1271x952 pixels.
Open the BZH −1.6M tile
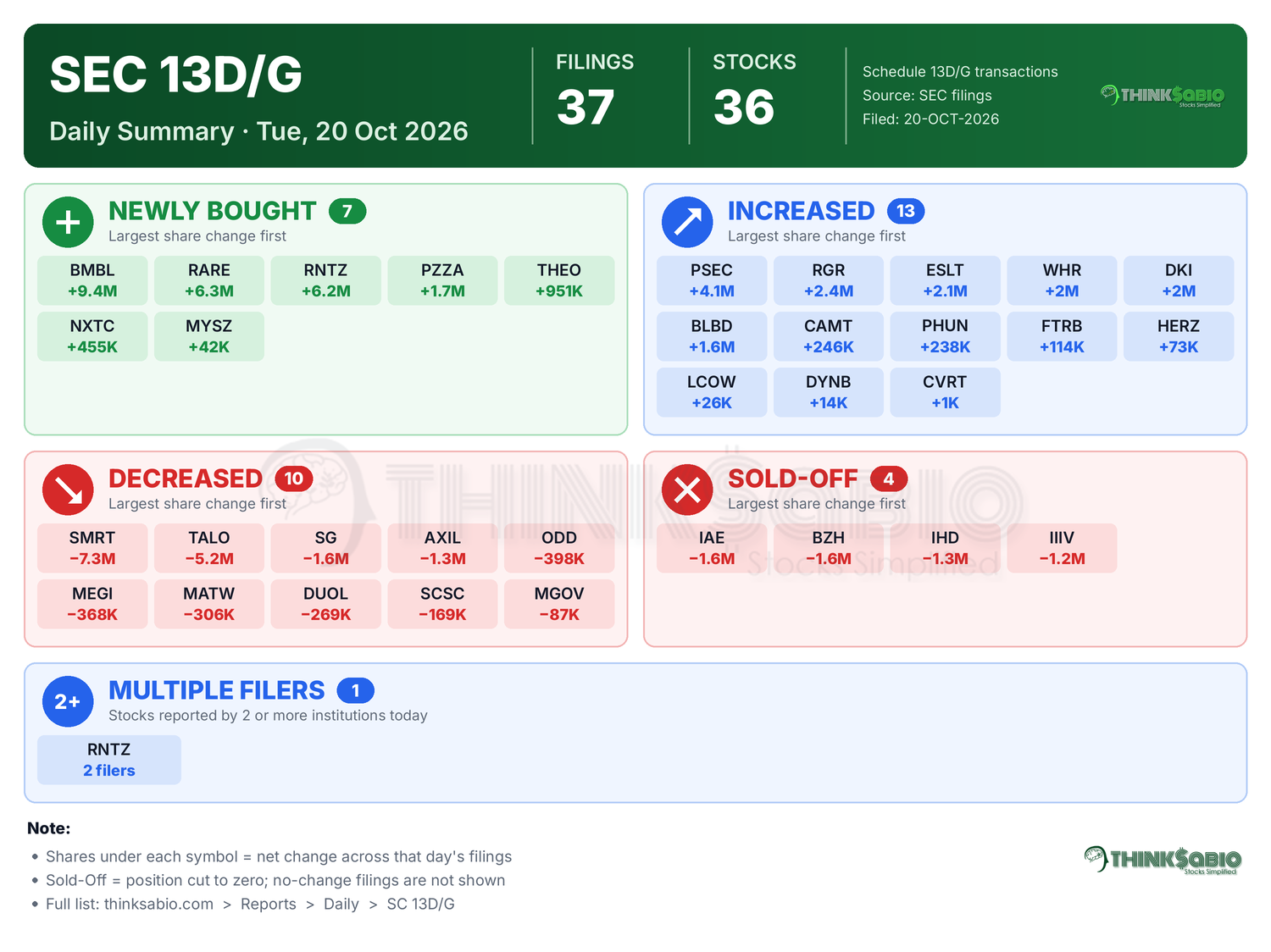point(829,548)
